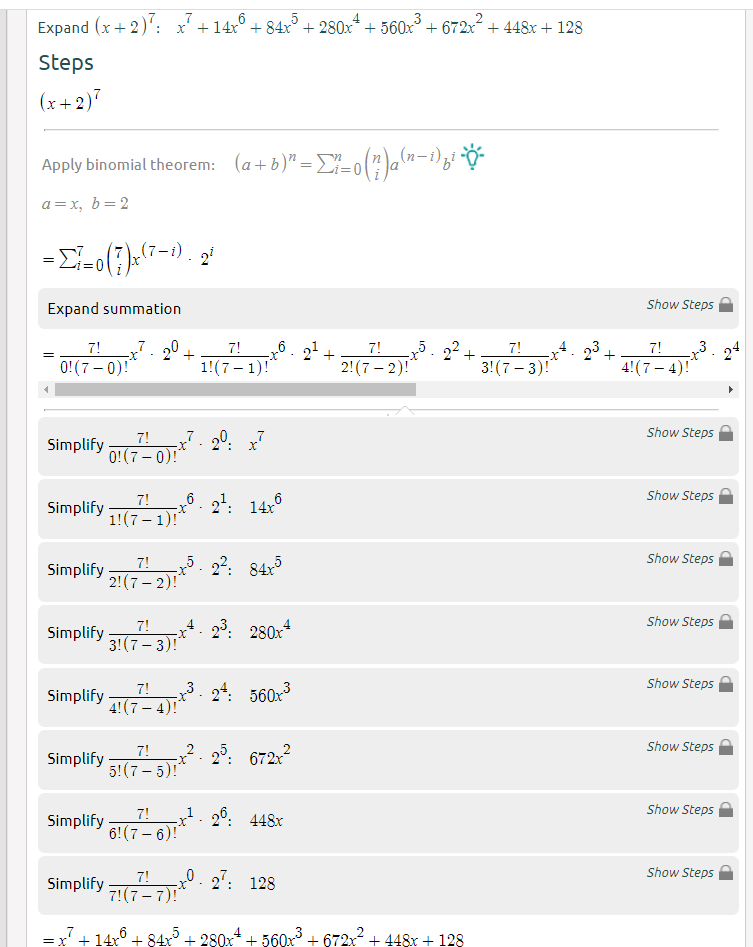This screenshot has height=947, width=753.
Task: Click the horizontal scrollbar thumb under expanded summation
Action: click(236, 390)
